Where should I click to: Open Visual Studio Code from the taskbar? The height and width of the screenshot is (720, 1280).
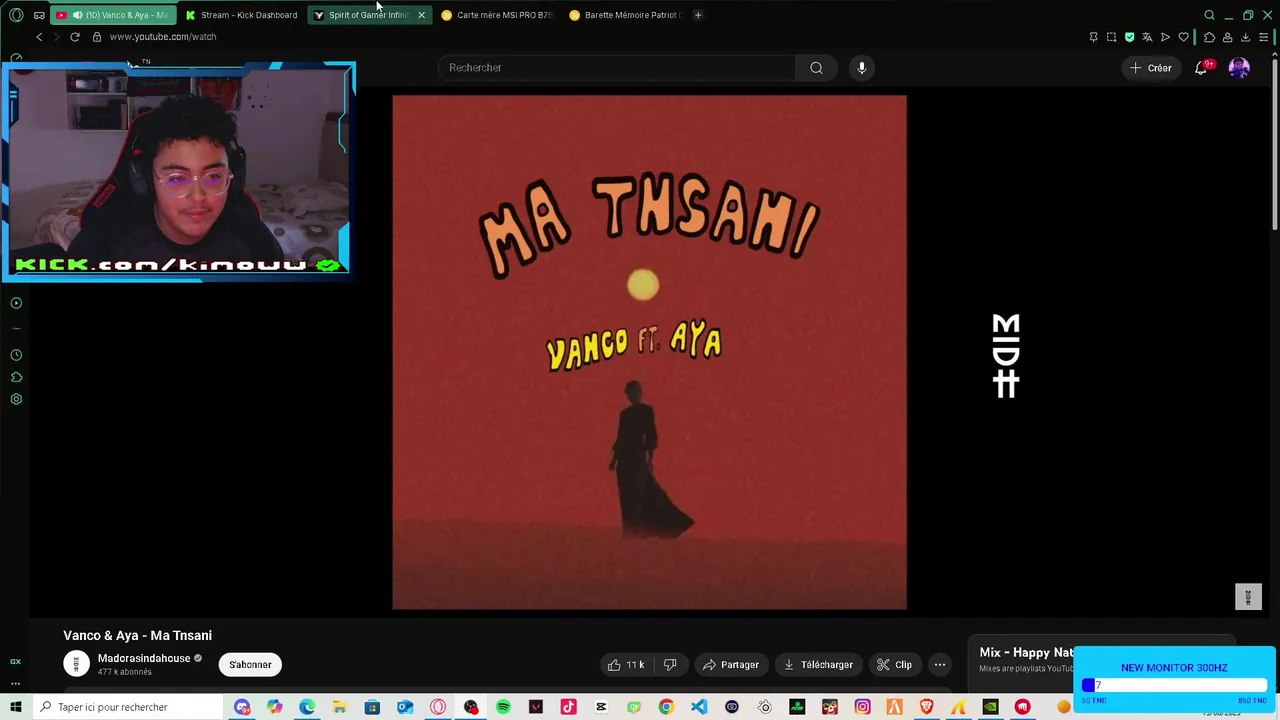(x=699, y=707)
